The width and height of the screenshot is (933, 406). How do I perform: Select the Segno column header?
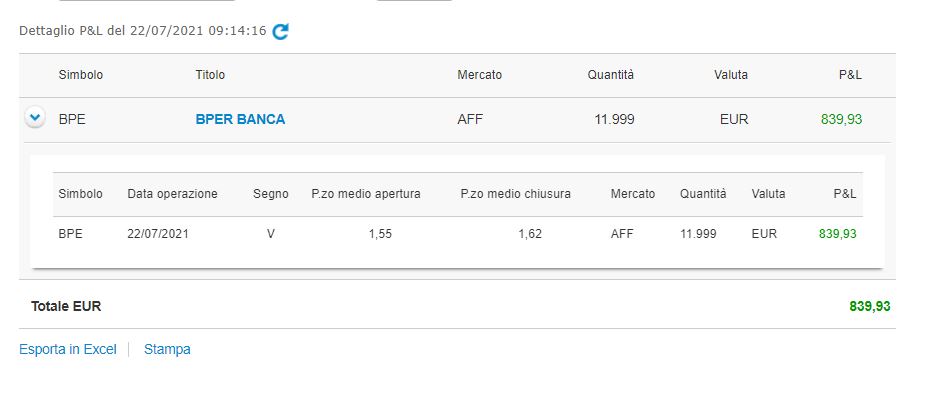pos(271,194)
